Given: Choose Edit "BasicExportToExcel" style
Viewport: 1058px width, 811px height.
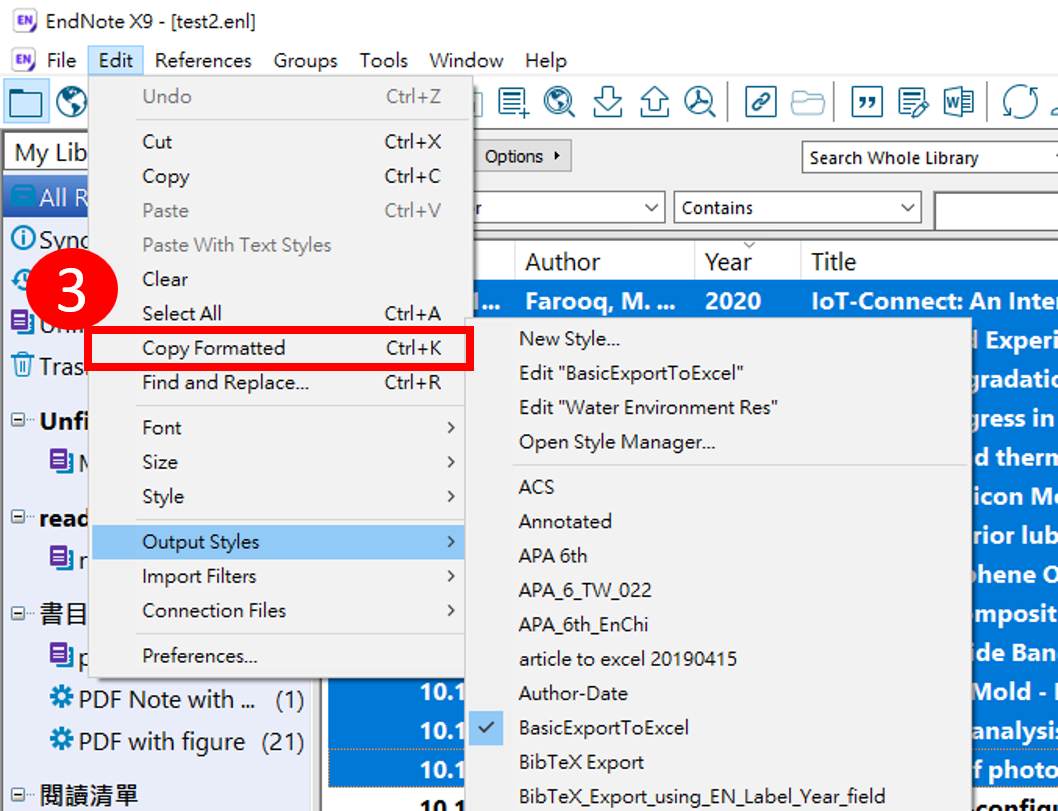Looking at the screenshot, I should pyautogui.click(x=719, y=373).
